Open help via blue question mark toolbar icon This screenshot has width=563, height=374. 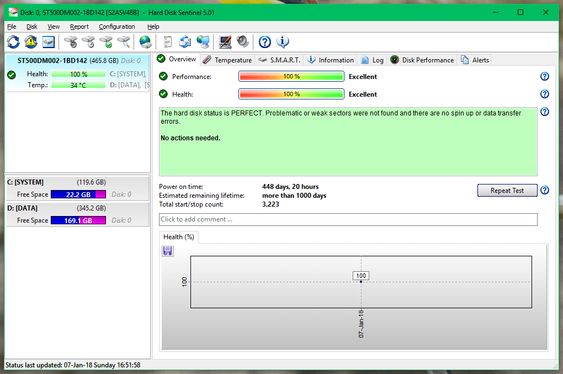(265, 42)
